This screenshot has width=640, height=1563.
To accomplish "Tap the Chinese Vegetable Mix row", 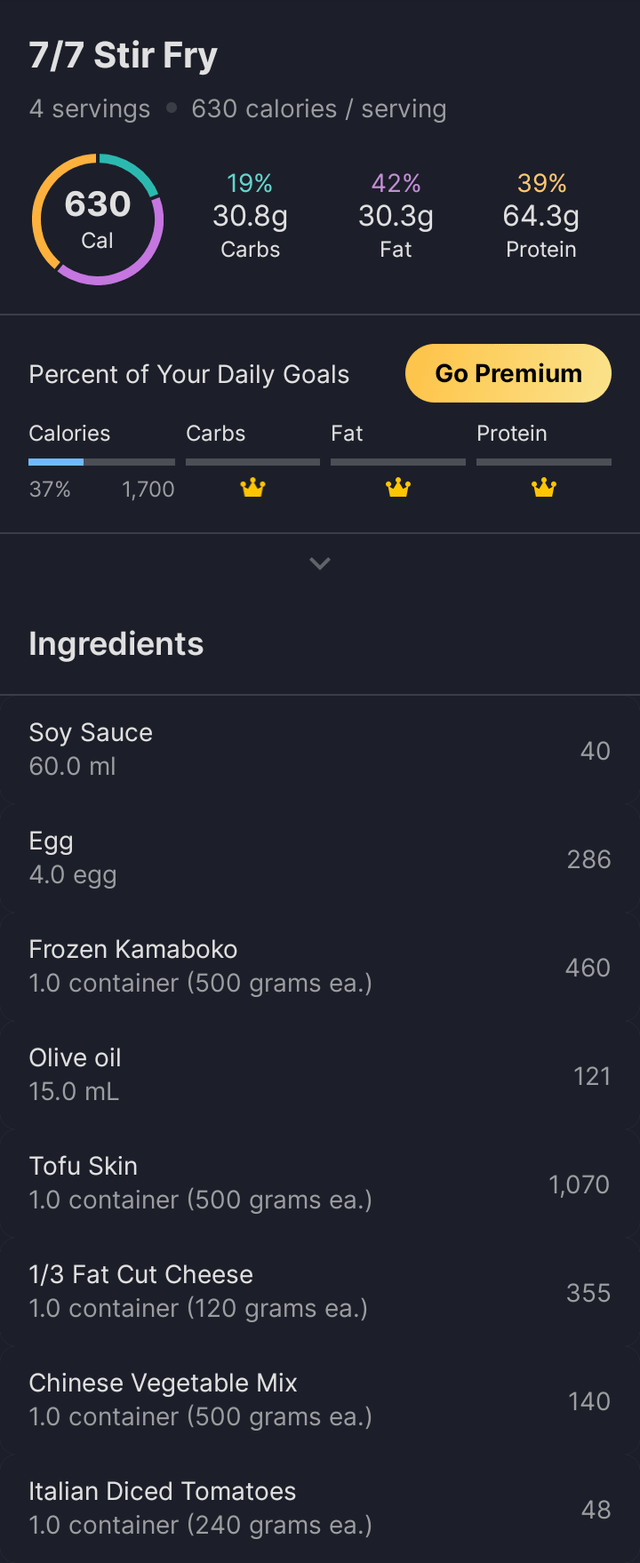I will [x=320, y=1400].
